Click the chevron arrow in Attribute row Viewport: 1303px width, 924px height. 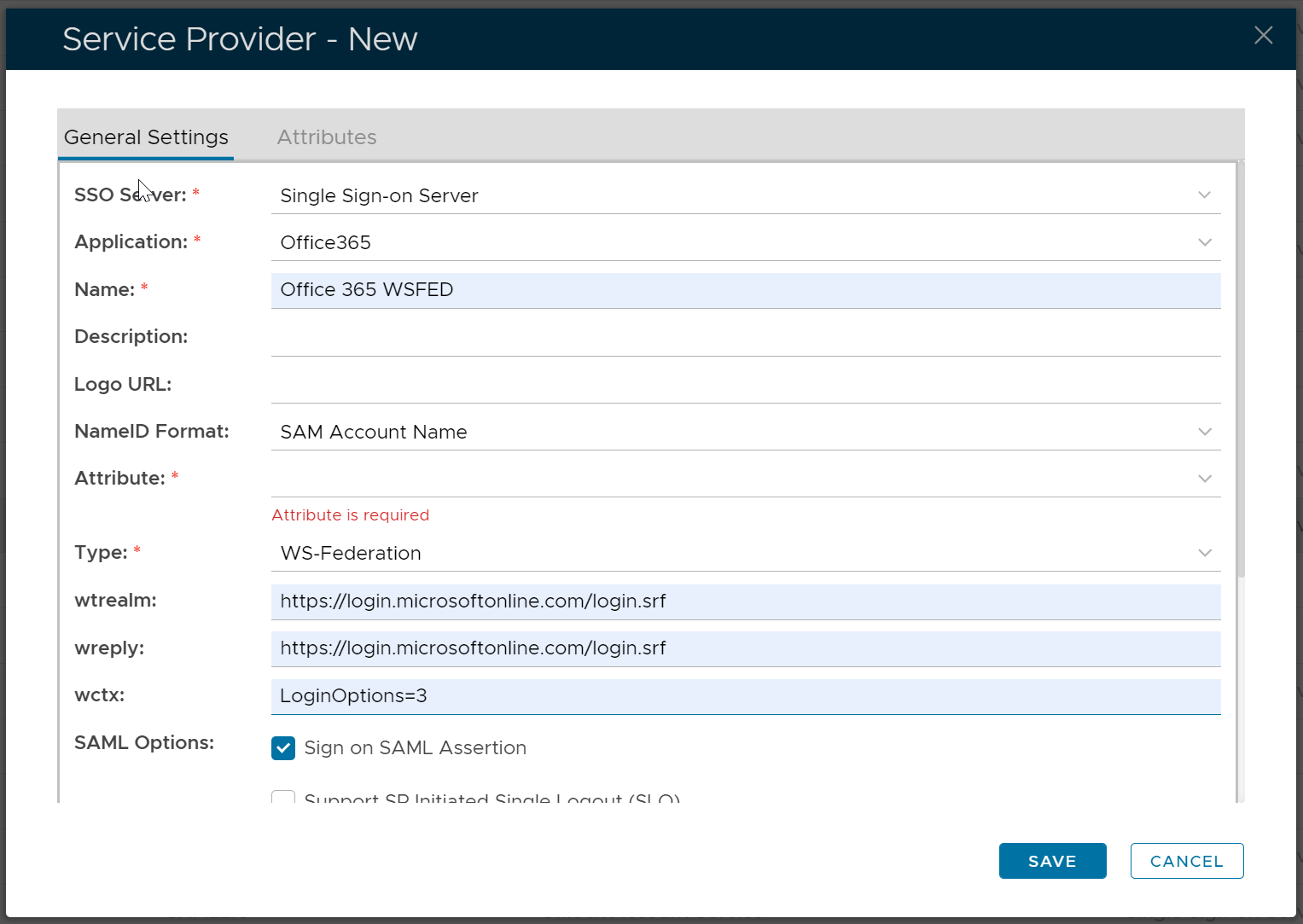[x=1204, y=479]
